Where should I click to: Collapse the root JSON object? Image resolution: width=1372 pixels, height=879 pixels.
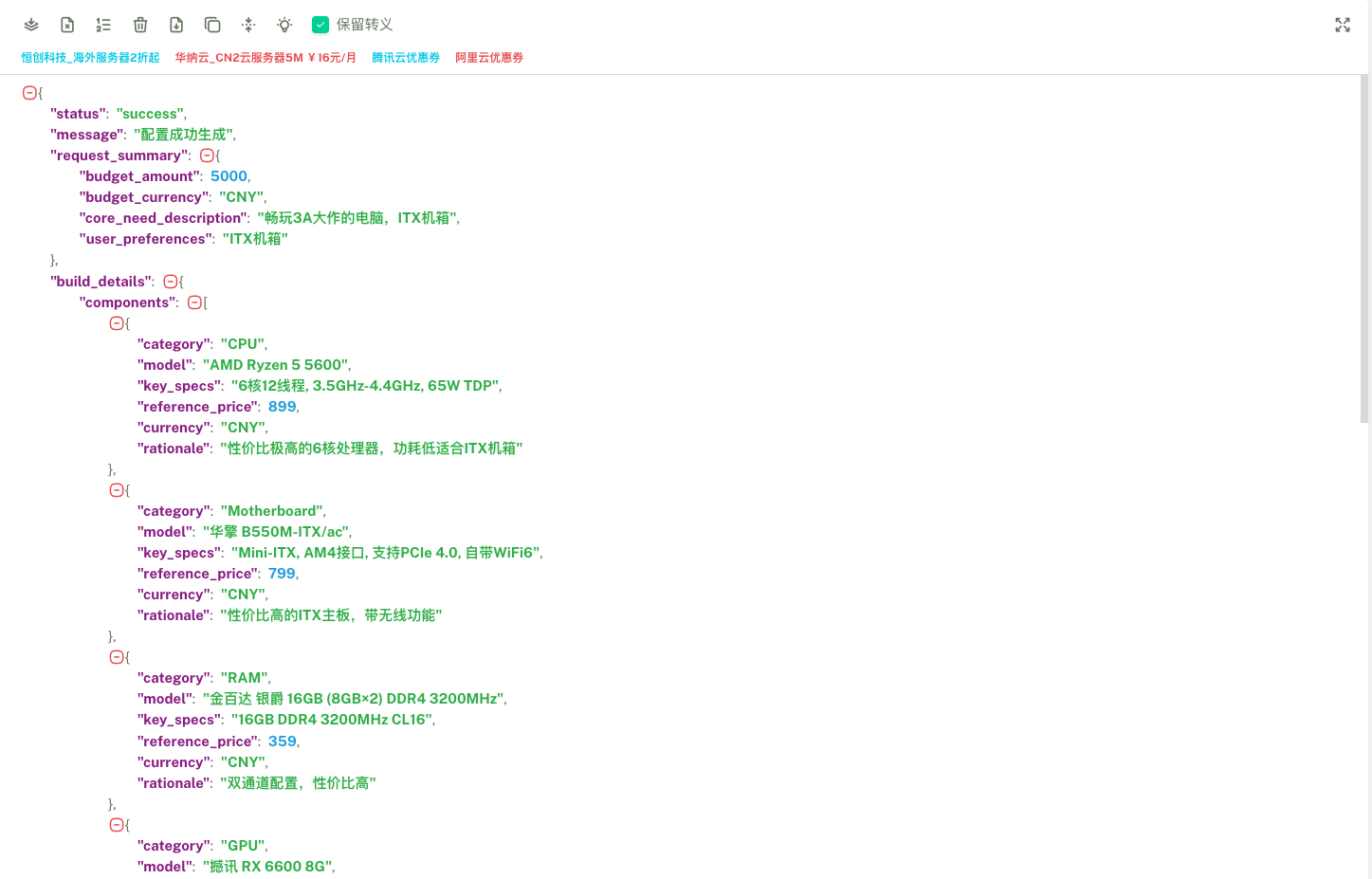(x=29, y=93)
